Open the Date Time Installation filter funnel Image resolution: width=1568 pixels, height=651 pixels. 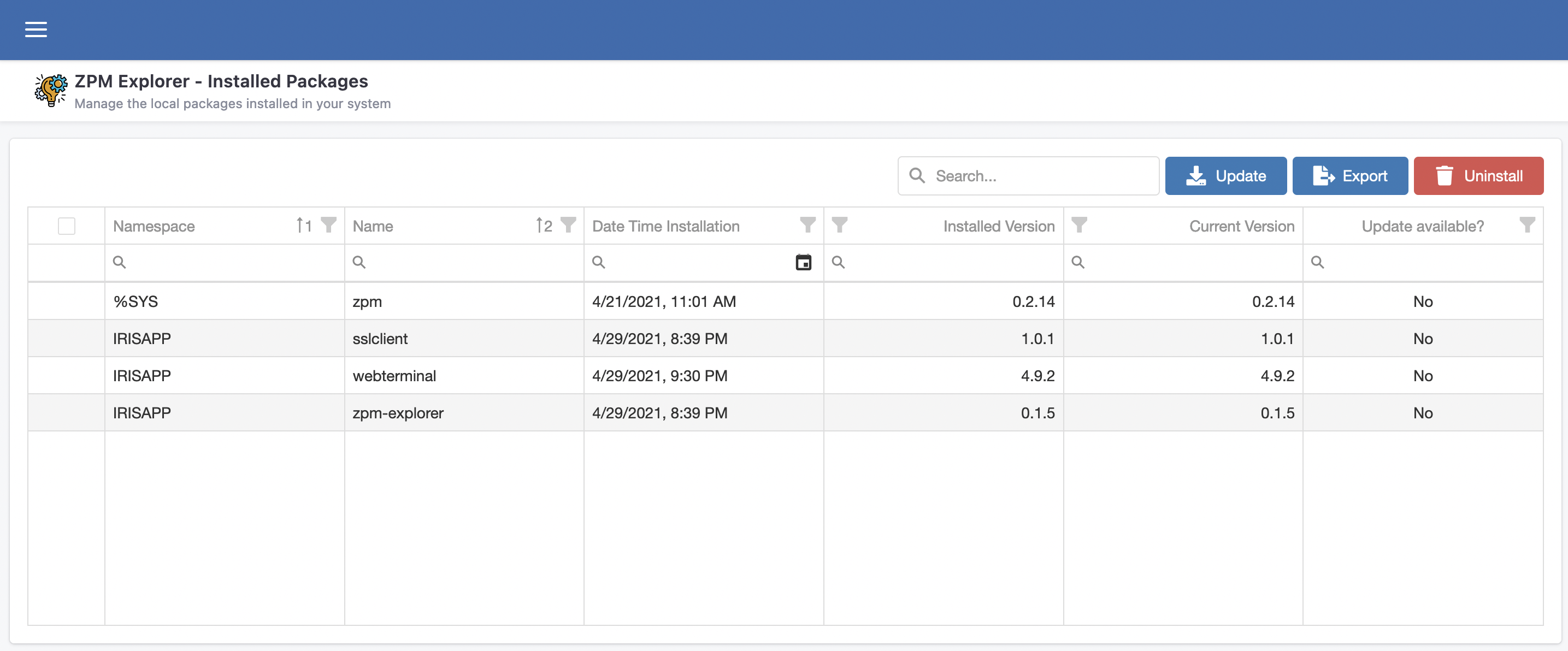tap(807, 225)
